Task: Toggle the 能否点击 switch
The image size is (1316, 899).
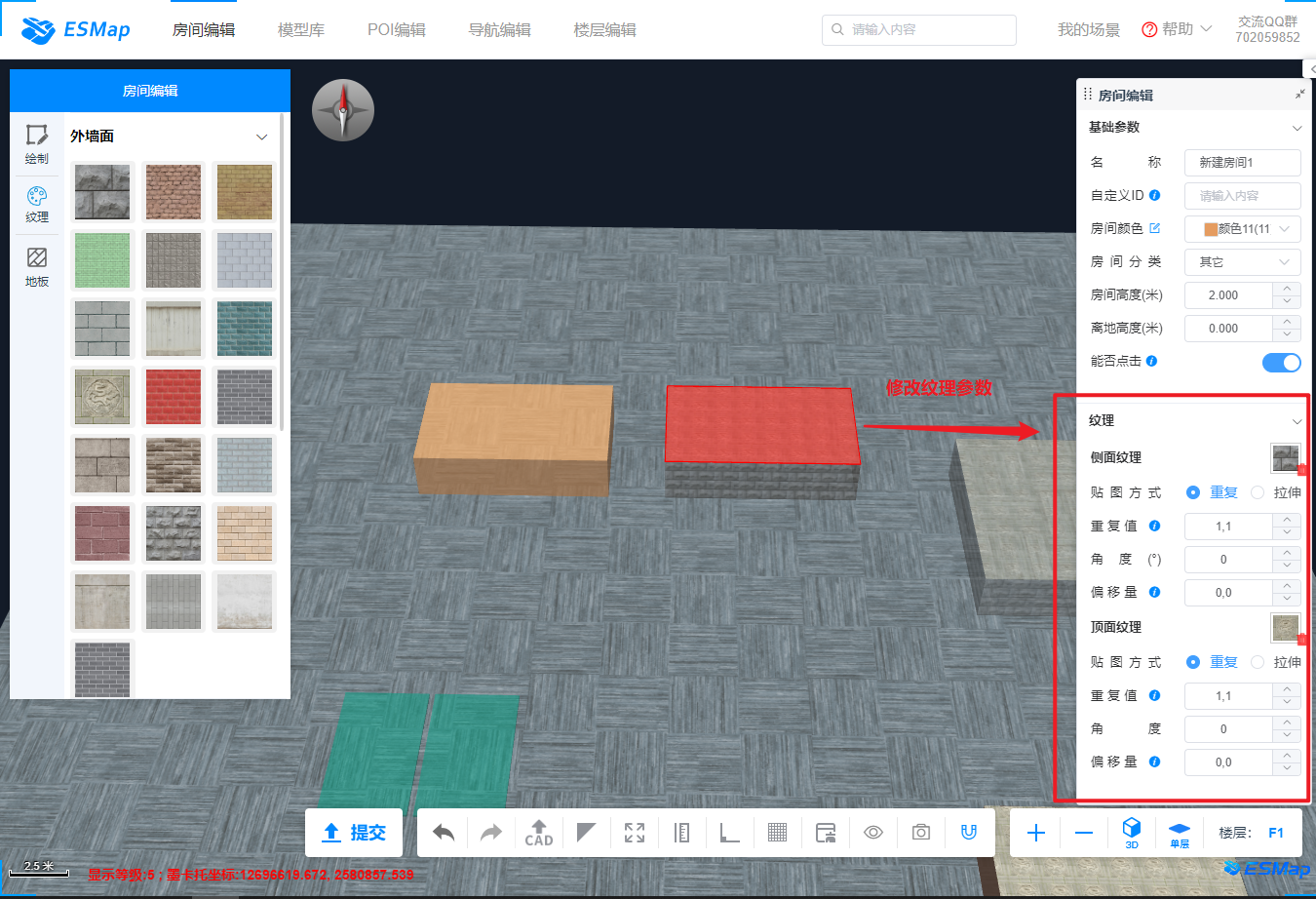Action: (1281, 363)
